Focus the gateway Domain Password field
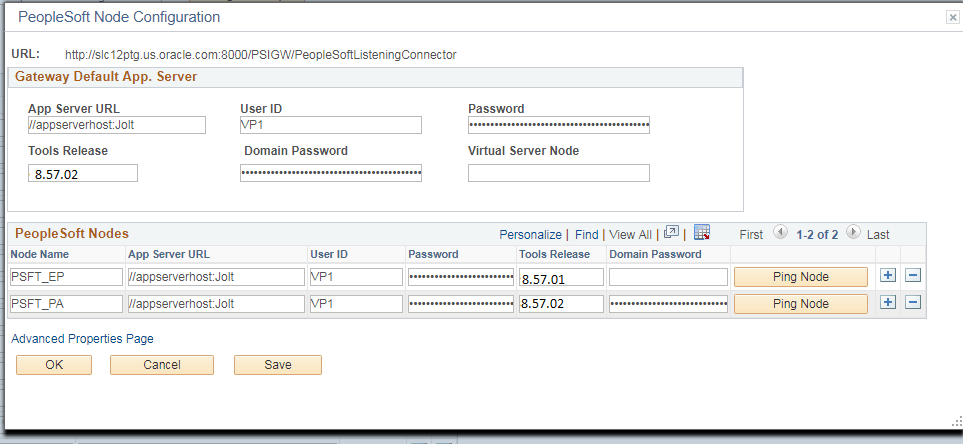Screen dimensions: 963x444 (331, 173)
